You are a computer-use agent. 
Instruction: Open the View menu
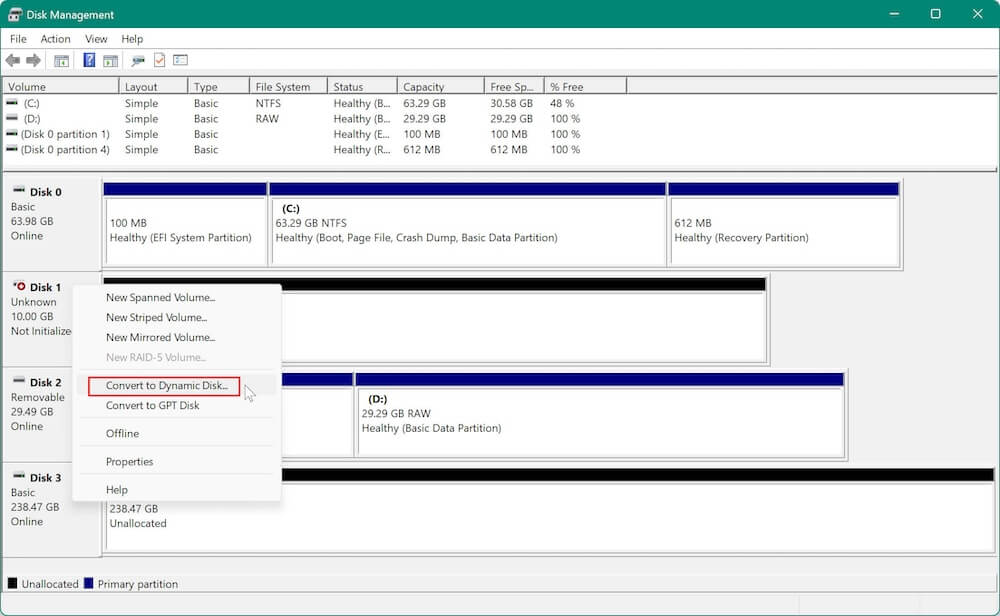(96, 39)
